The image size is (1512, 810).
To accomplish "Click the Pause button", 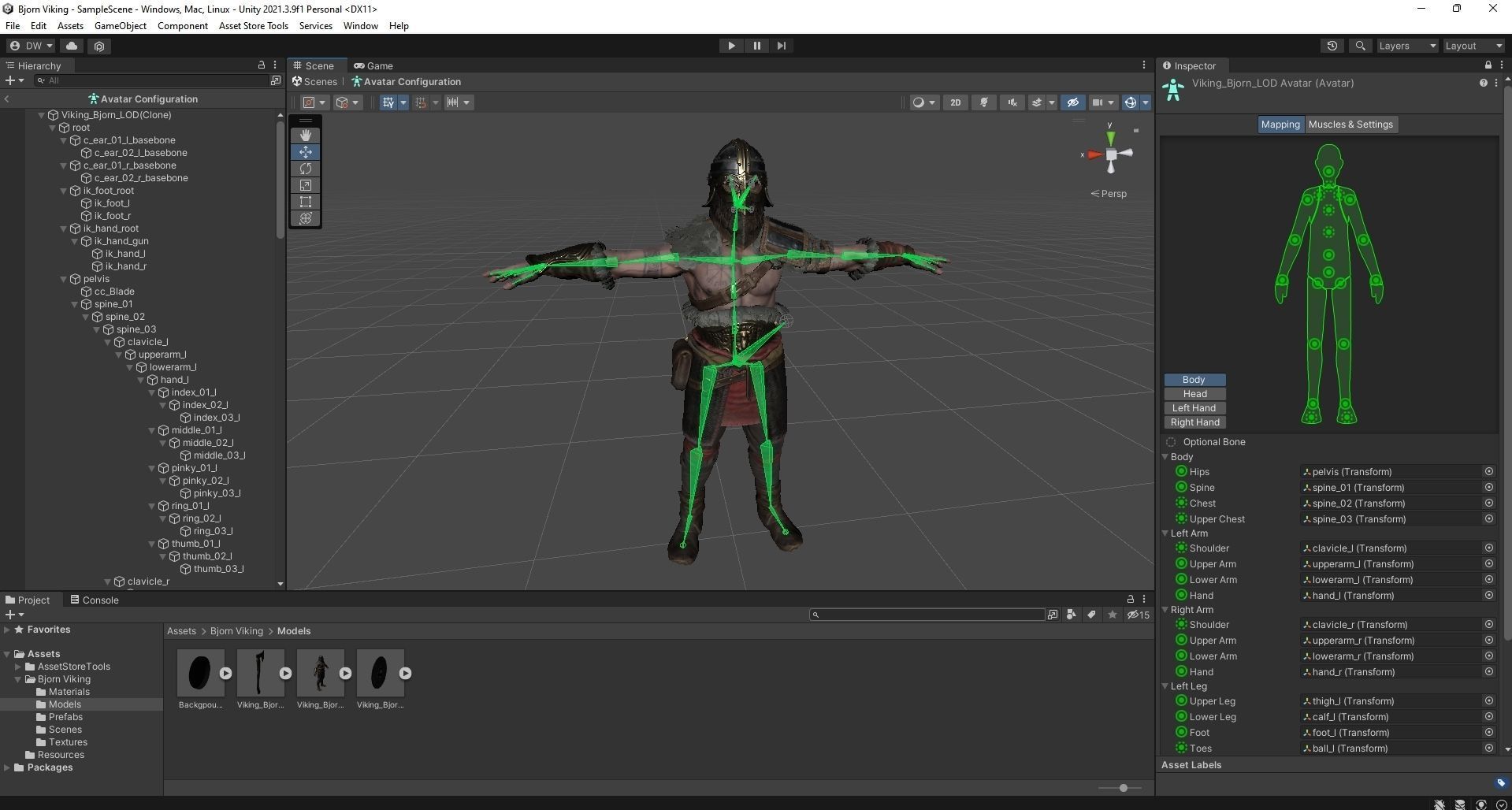I will pyautogui.click(x=756, y=46).
